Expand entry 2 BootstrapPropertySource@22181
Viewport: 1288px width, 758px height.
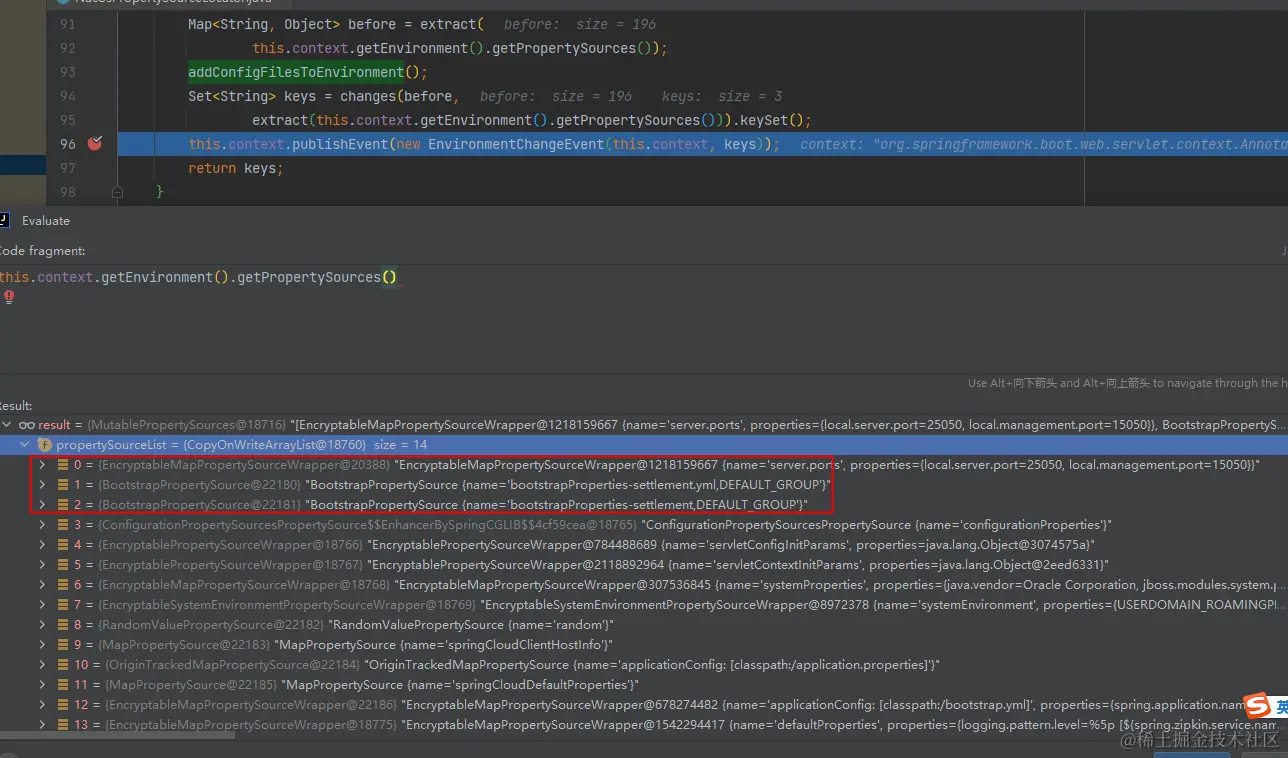42,505
